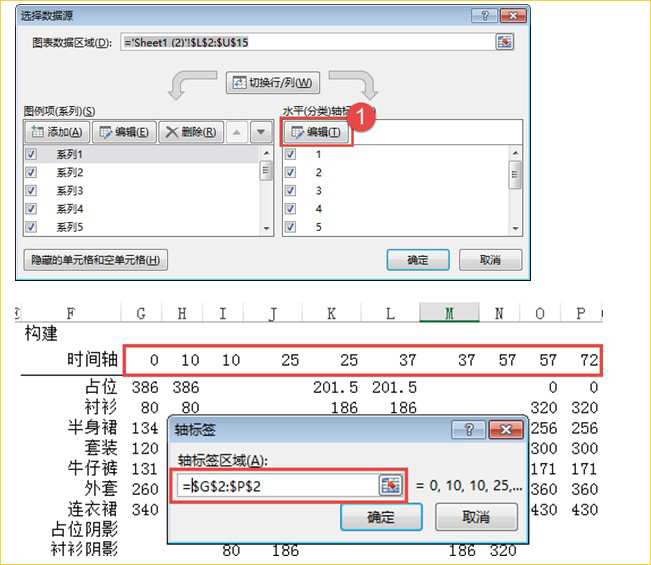The width and height of the screenshot is (651, 565).
Task: Click the 占位阴影 row label
Action: coord(84,529)
